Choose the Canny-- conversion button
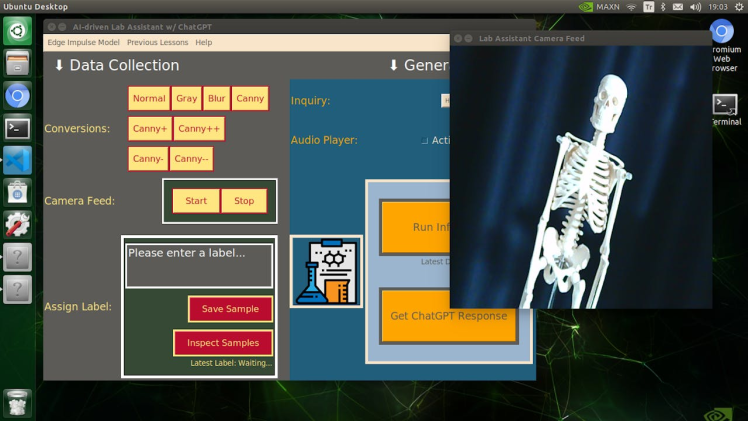The width and height of the screenshot is (748, 421). (x=191, y=159)
